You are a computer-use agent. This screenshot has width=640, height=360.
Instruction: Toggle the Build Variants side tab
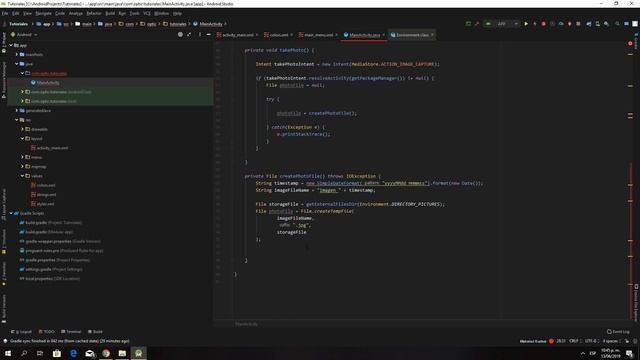tap(4, 309)
